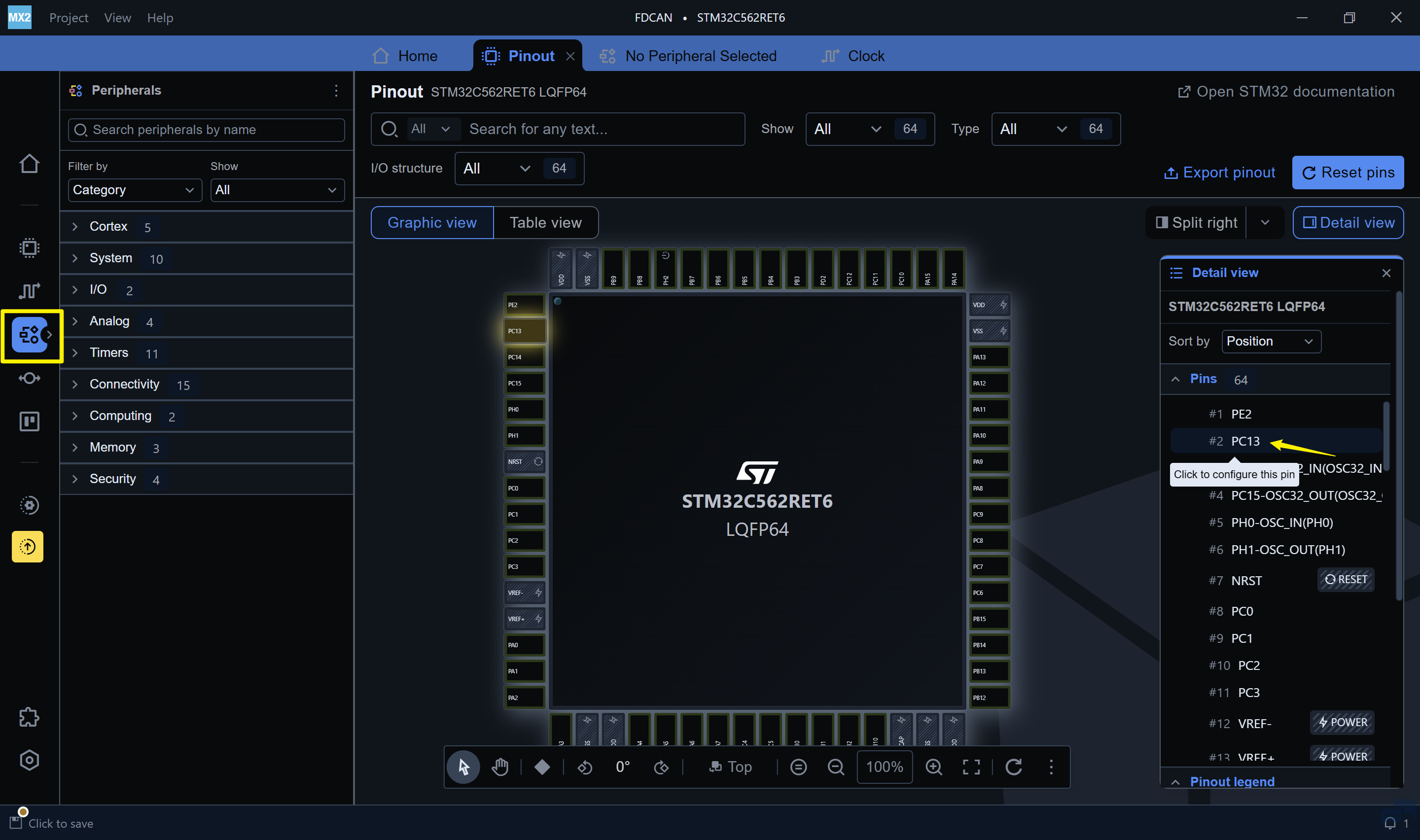Toggle the Split right layout
The image size is (1420, 840).
[1196, 223]
